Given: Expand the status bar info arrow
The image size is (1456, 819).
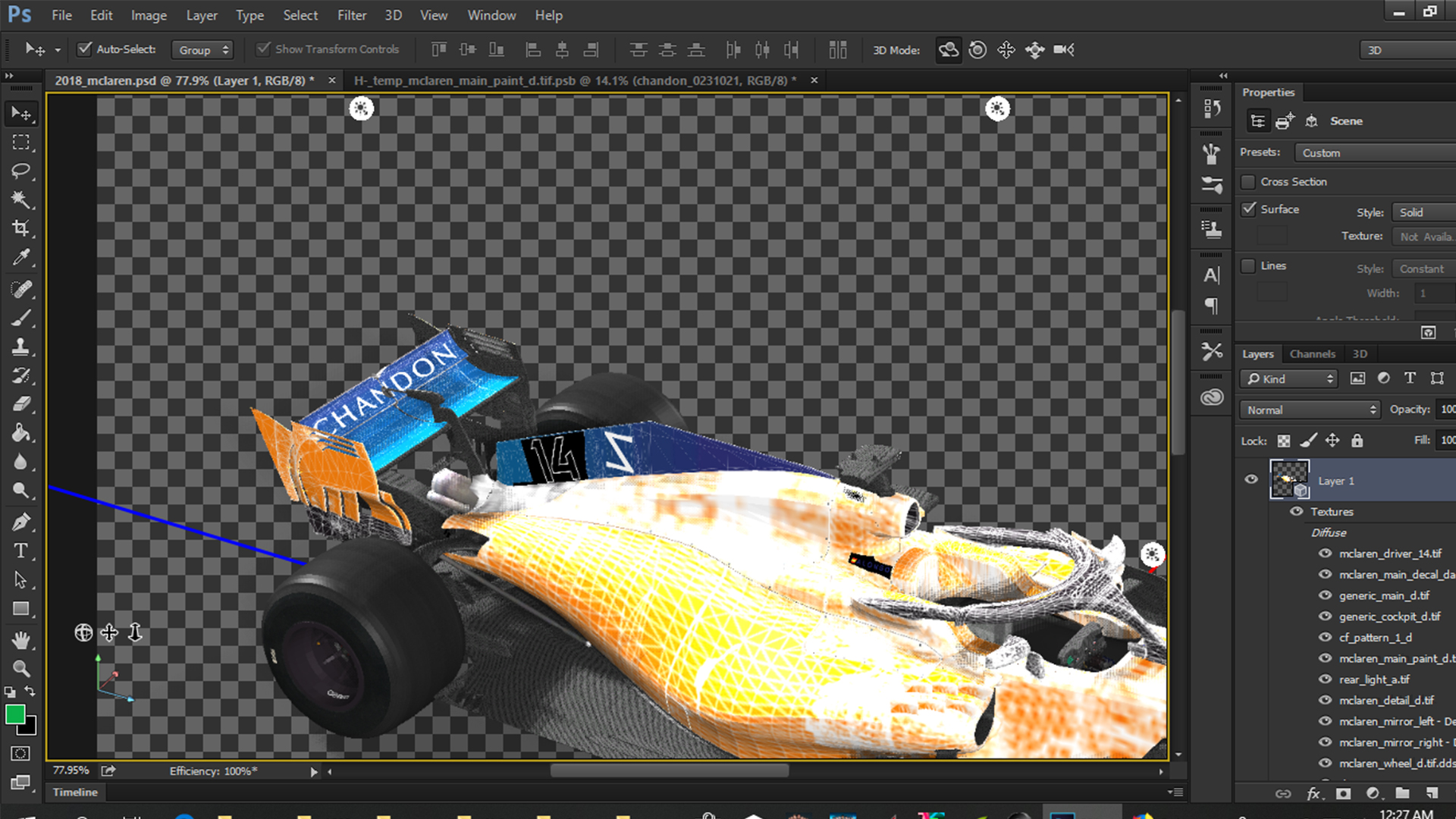Looking at the screenshot, I should [314, 772].
